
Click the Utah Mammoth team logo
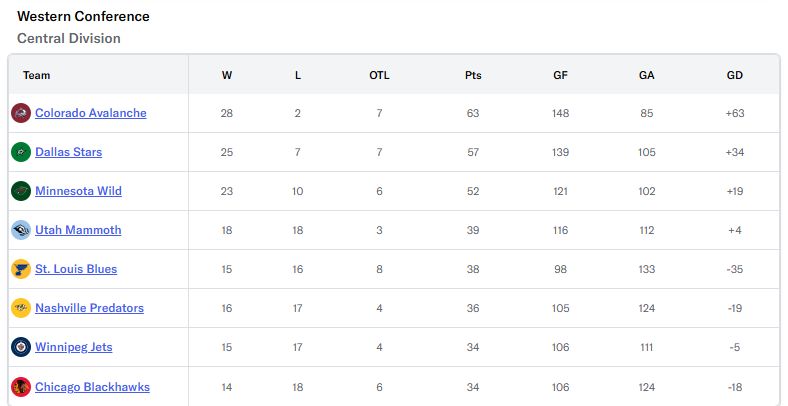(x=21, y=230)
